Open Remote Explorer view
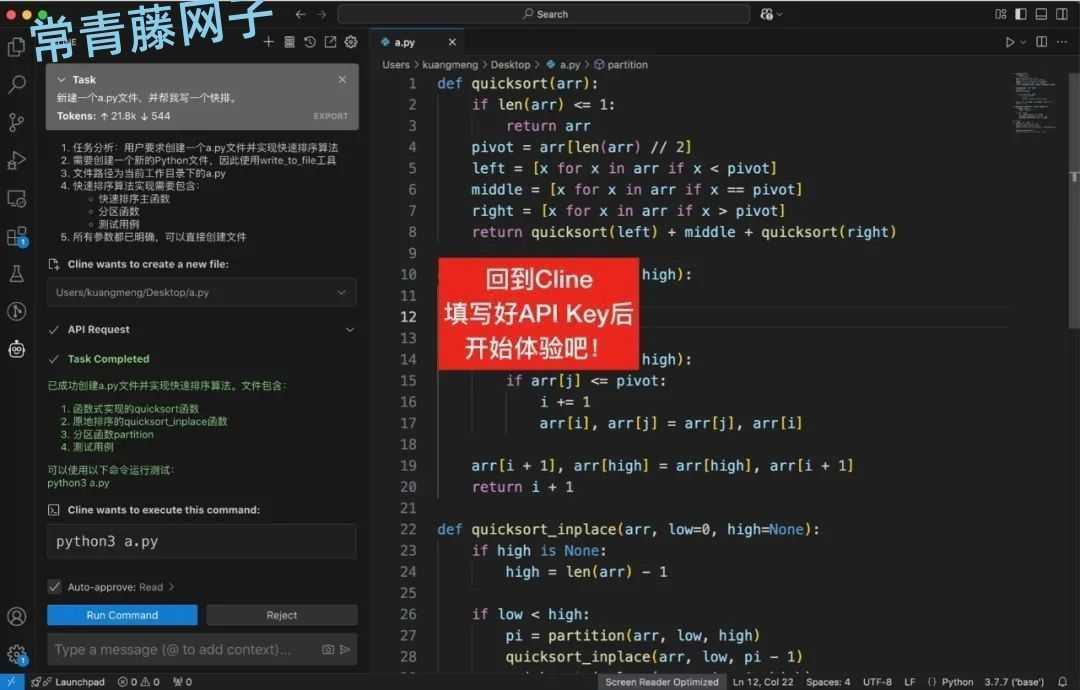 coord(17,198)
